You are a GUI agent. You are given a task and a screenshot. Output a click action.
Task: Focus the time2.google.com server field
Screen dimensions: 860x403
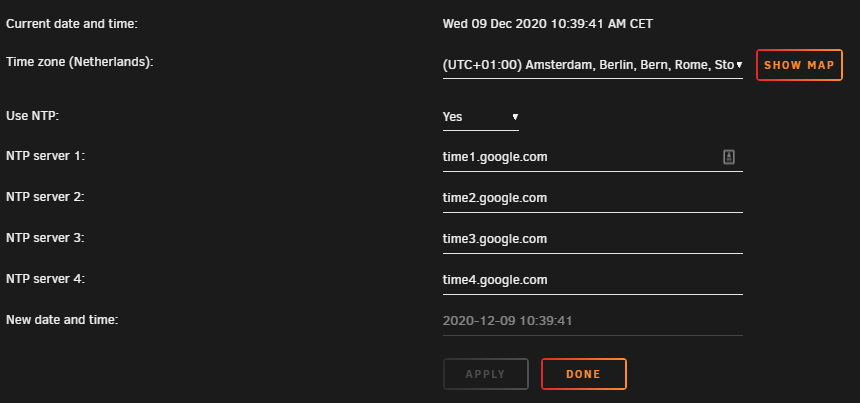[592, 198]
